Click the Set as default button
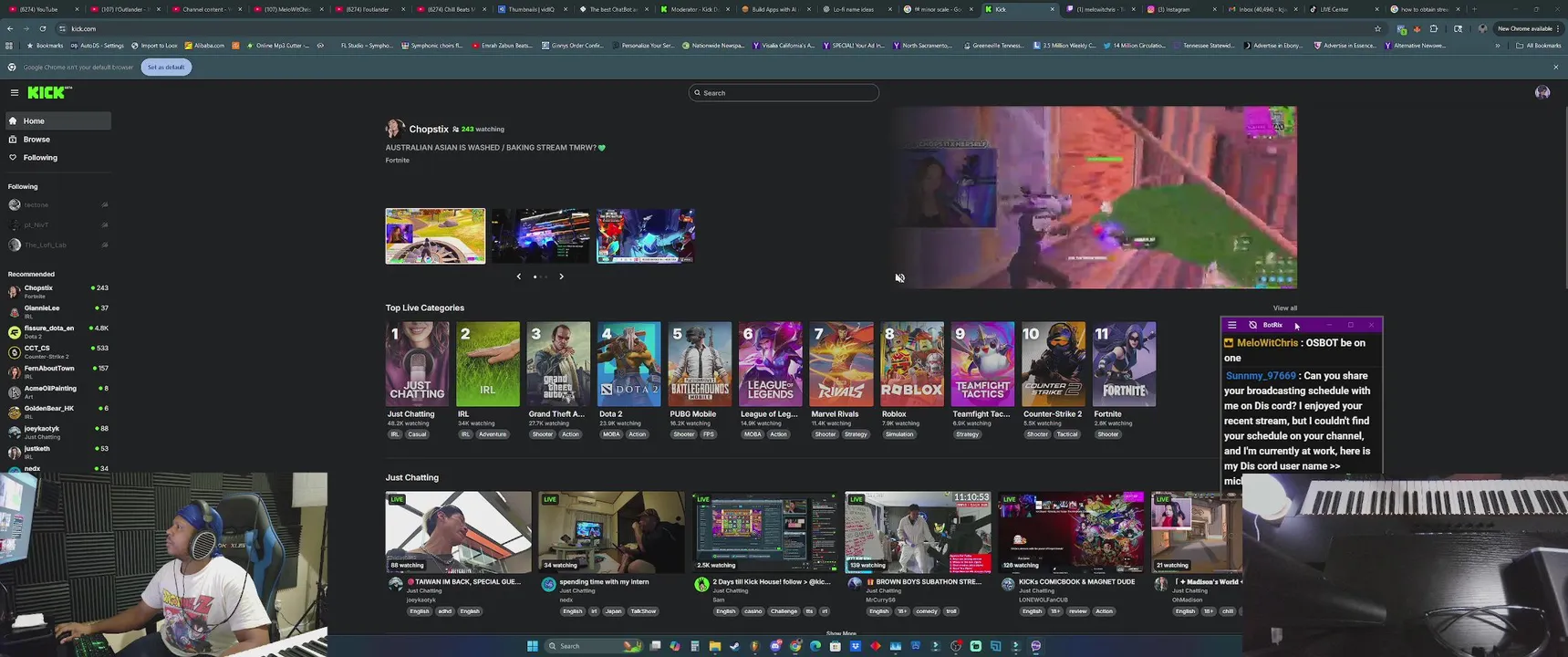 coord(166,67)
